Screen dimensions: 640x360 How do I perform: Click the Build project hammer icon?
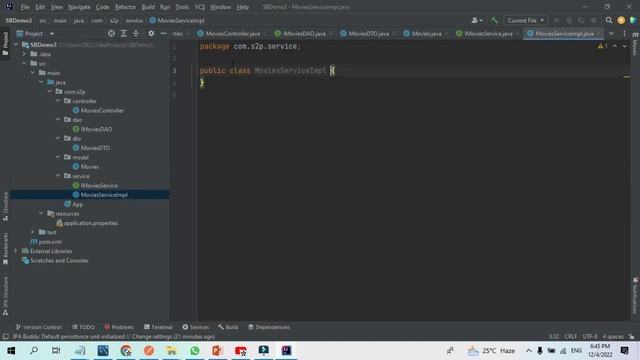tap(494, 20)
